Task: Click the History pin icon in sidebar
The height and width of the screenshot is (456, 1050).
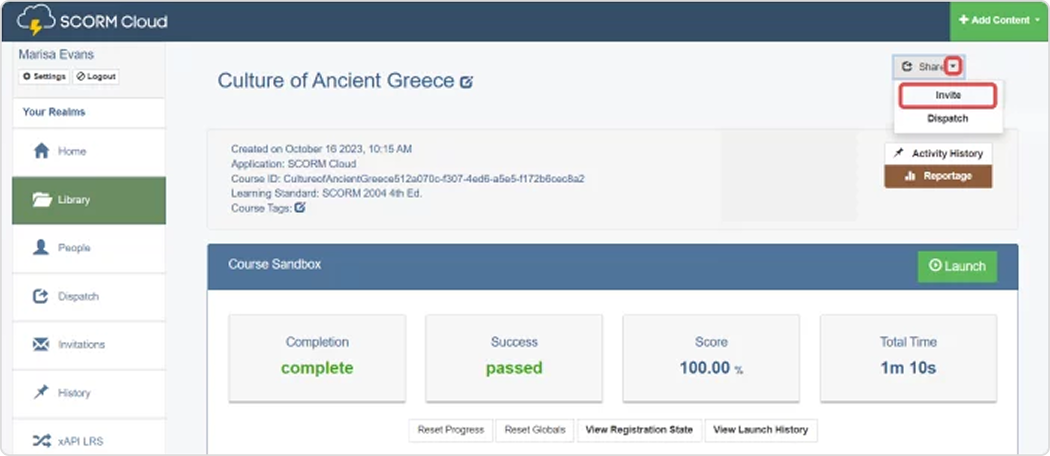Action: [x=41, y=392]
